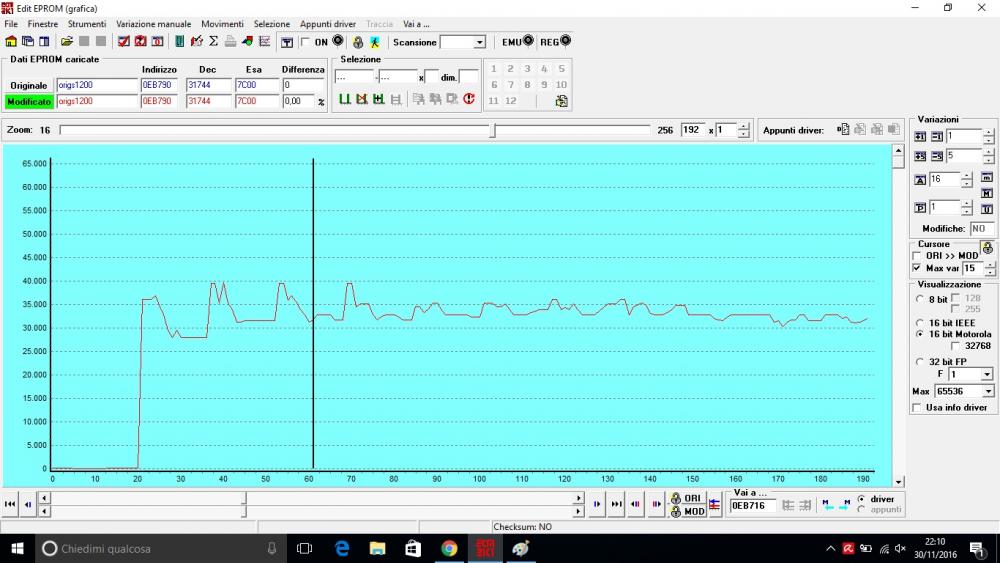
Task: Open the F value dropdown
Action: [987, 374]
